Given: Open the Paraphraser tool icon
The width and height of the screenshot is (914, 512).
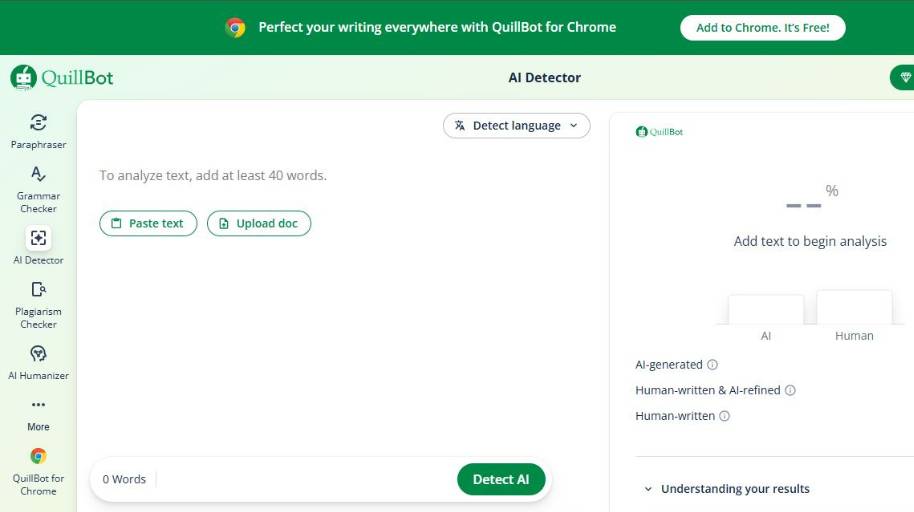Looking at the screenshot, I should coord(38,123).
